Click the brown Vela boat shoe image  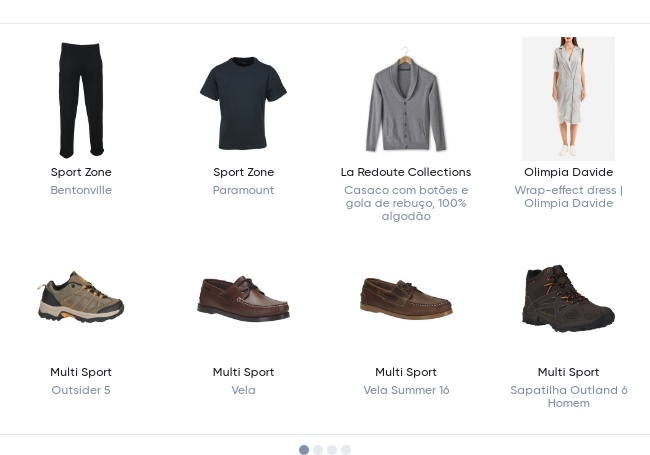pos(243,298)
